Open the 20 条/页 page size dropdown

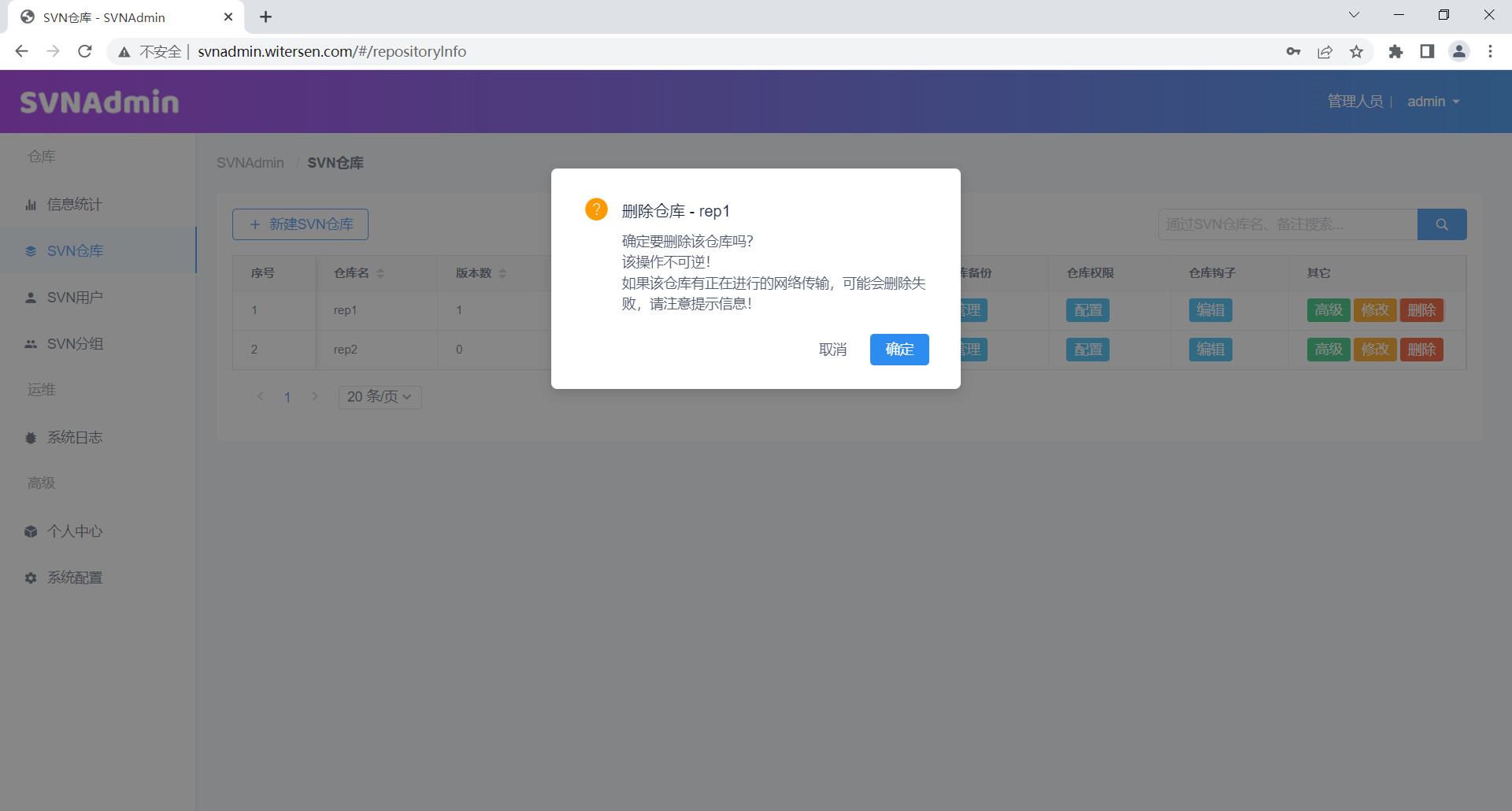(x=380, y=397)
